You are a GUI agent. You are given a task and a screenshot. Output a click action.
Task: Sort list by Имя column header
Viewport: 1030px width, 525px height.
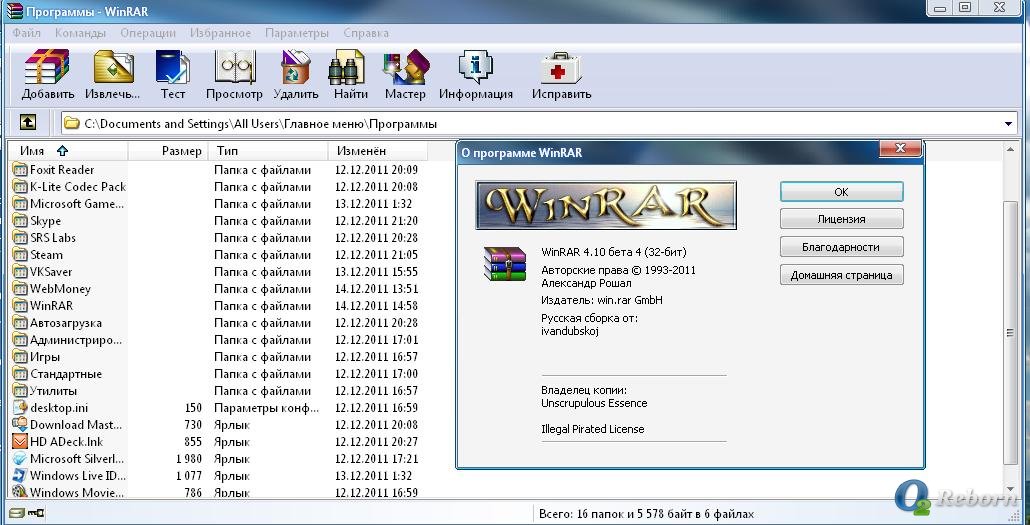[68, 150]
